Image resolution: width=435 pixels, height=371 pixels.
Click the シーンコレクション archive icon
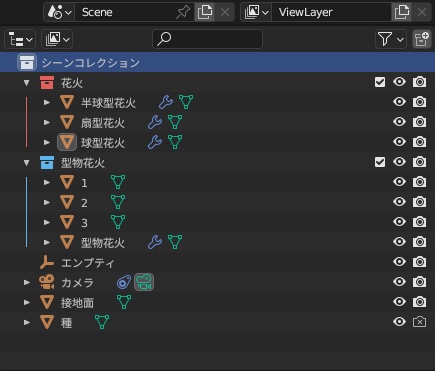[x=27, y=62]
